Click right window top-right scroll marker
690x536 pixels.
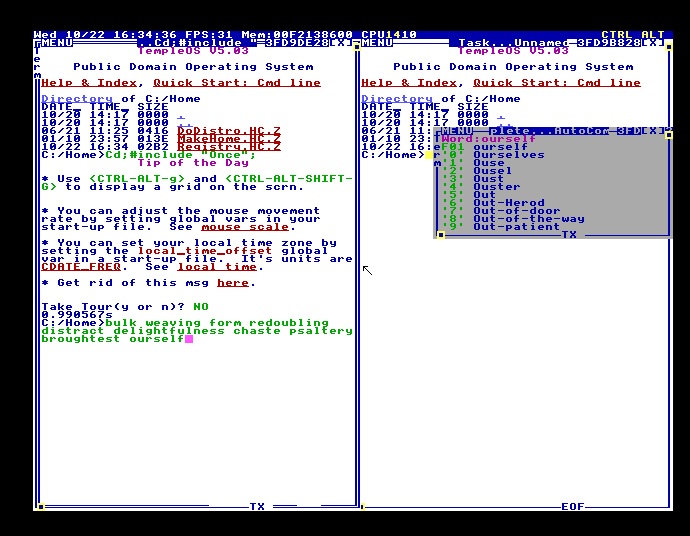(x=669, y=46)
